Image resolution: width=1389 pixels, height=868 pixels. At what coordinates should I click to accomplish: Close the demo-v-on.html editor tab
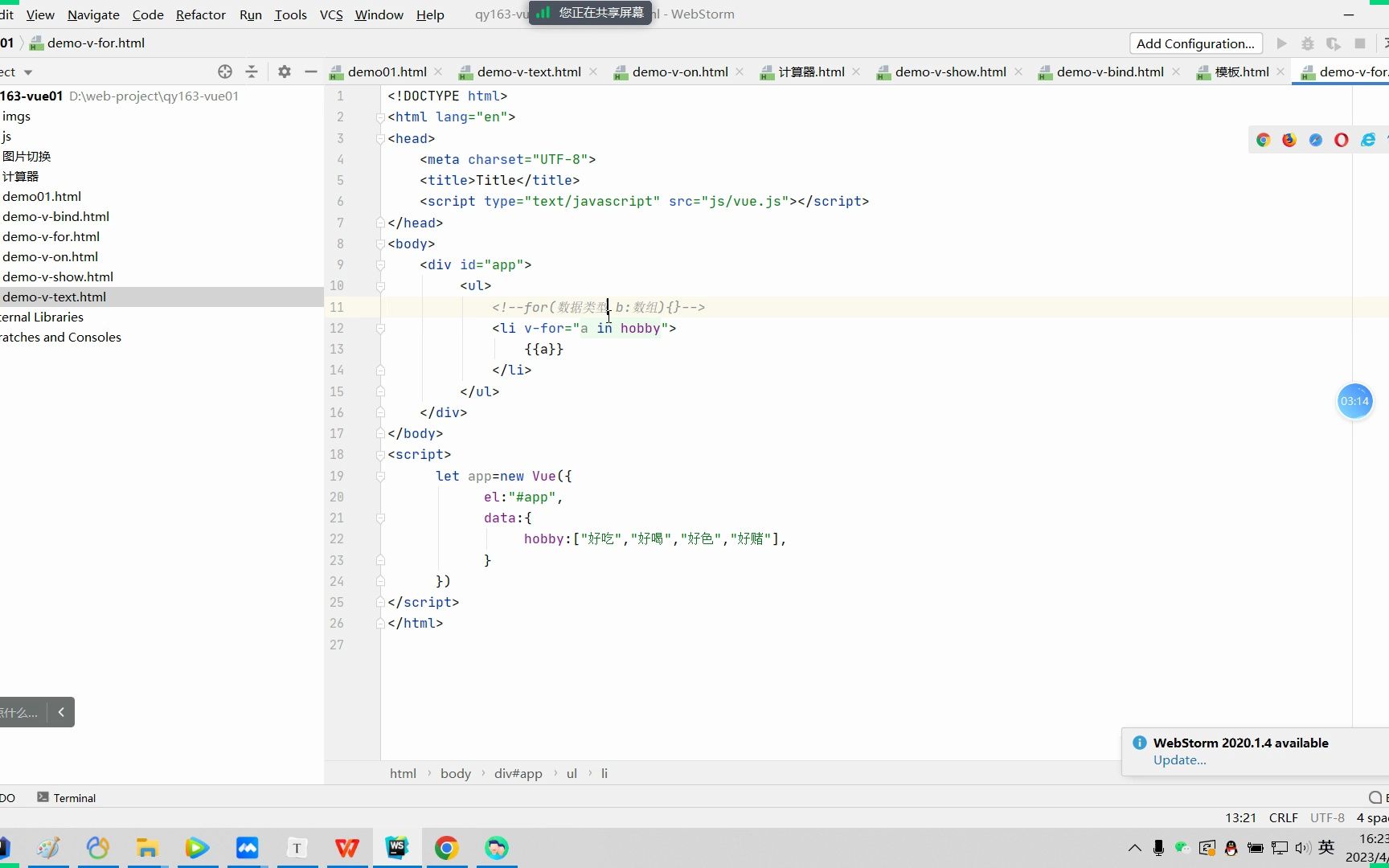(x=740, y=72)
